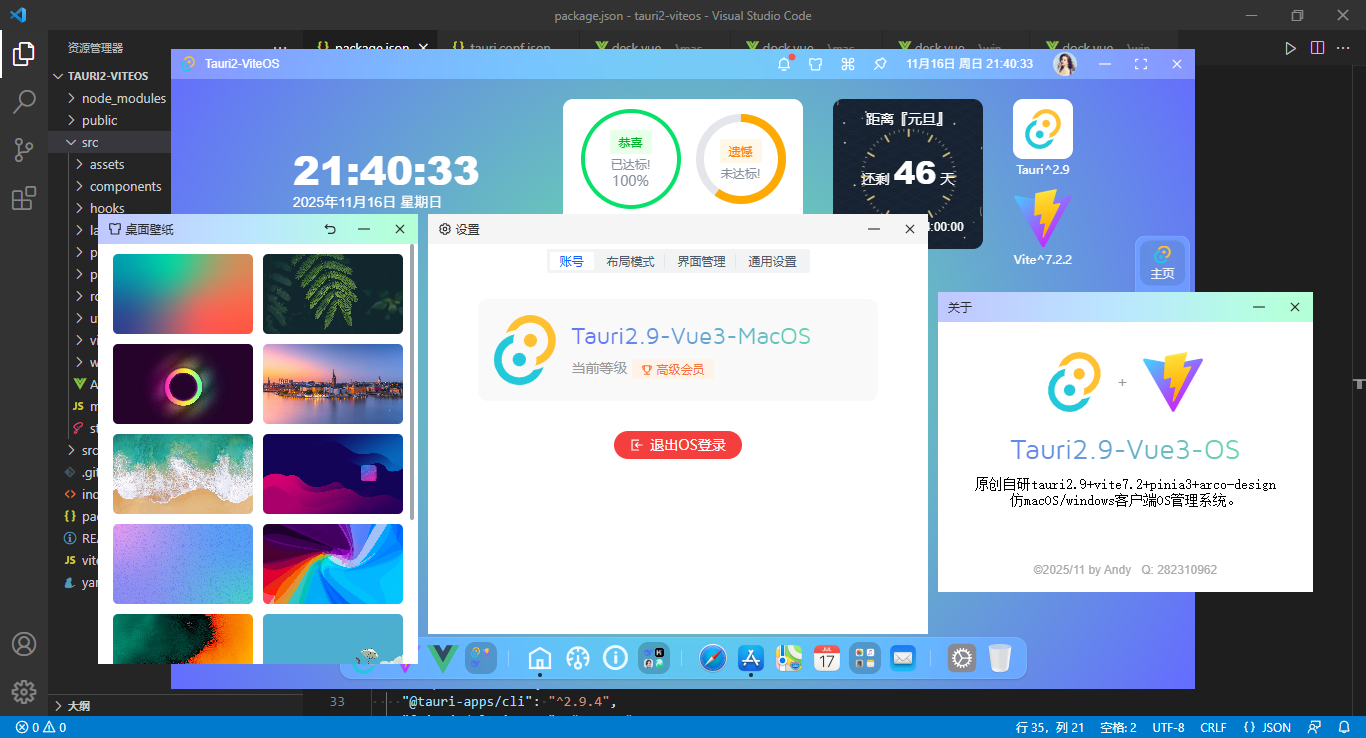Open the dashboard gauge icon in the dock
The image size is (1366, 738).
pos(578,658)
